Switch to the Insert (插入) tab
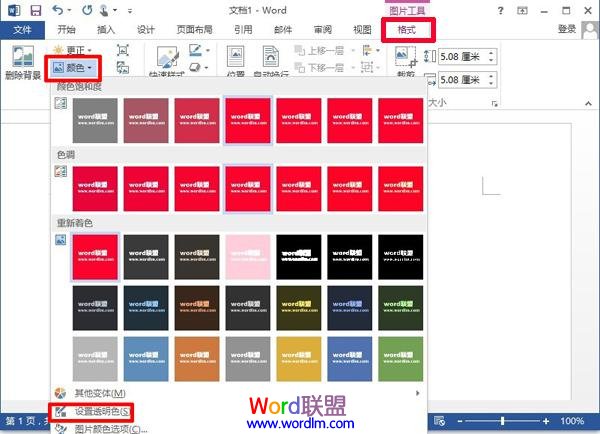 (106, 30)
